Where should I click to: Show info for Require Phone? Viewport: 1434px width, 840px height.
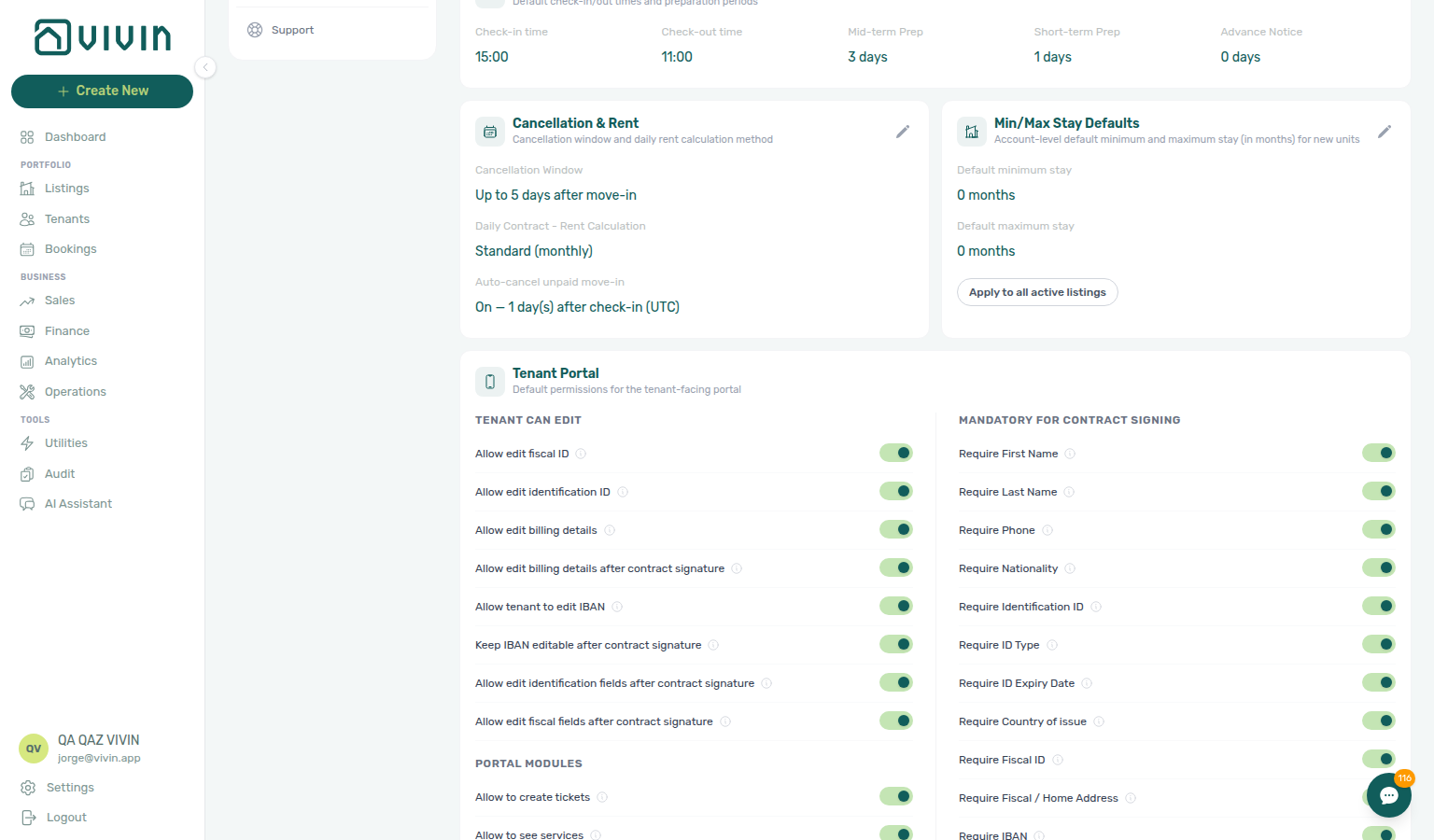[x=1047, y=531]
